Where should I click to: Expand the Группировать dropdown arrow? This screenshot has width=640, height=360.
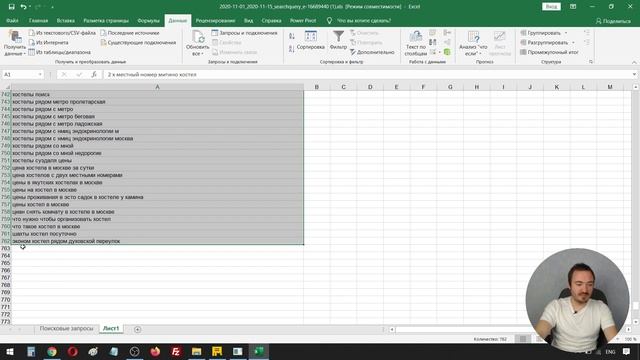point(566,33)
